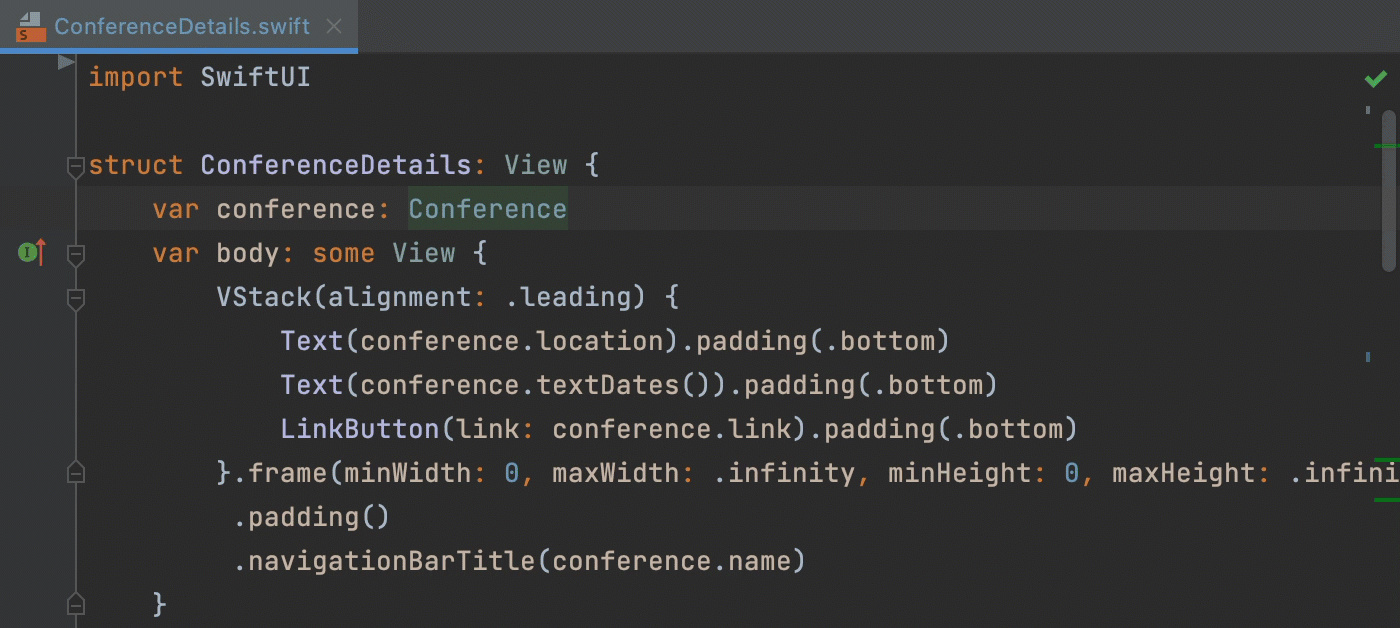
Task: Close the ConferenceDetails.swift tab
Action: [x=334, y=26]
